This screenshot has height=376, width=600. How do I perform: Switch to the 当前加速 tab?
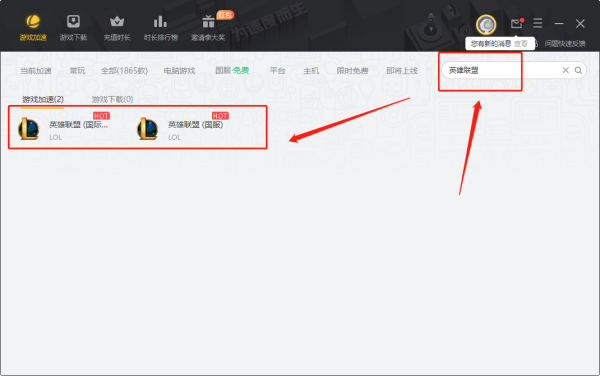36,71
